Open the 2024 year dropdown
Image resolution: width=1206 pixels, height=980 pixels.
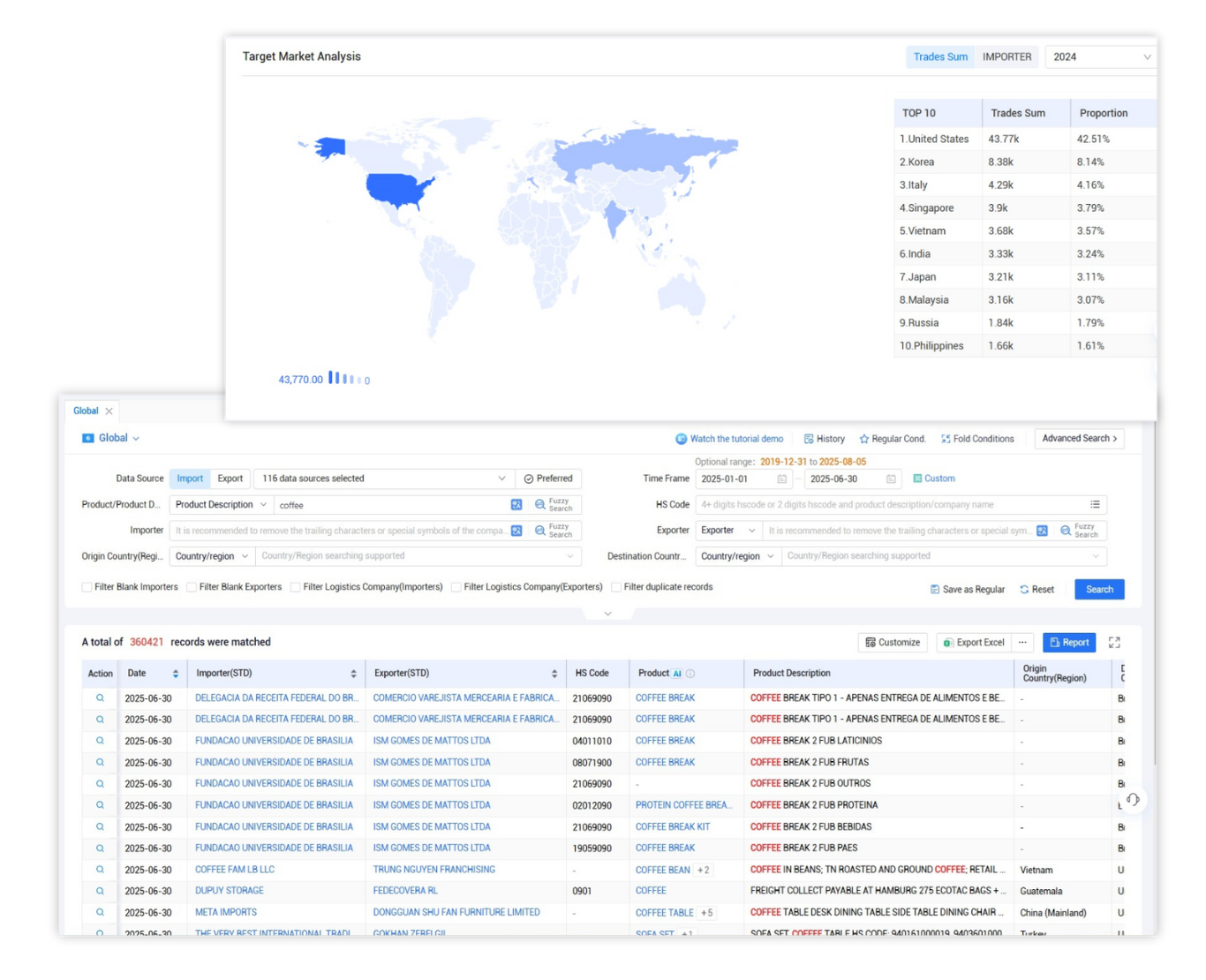pyautogui.click(x=1100, y=57)
